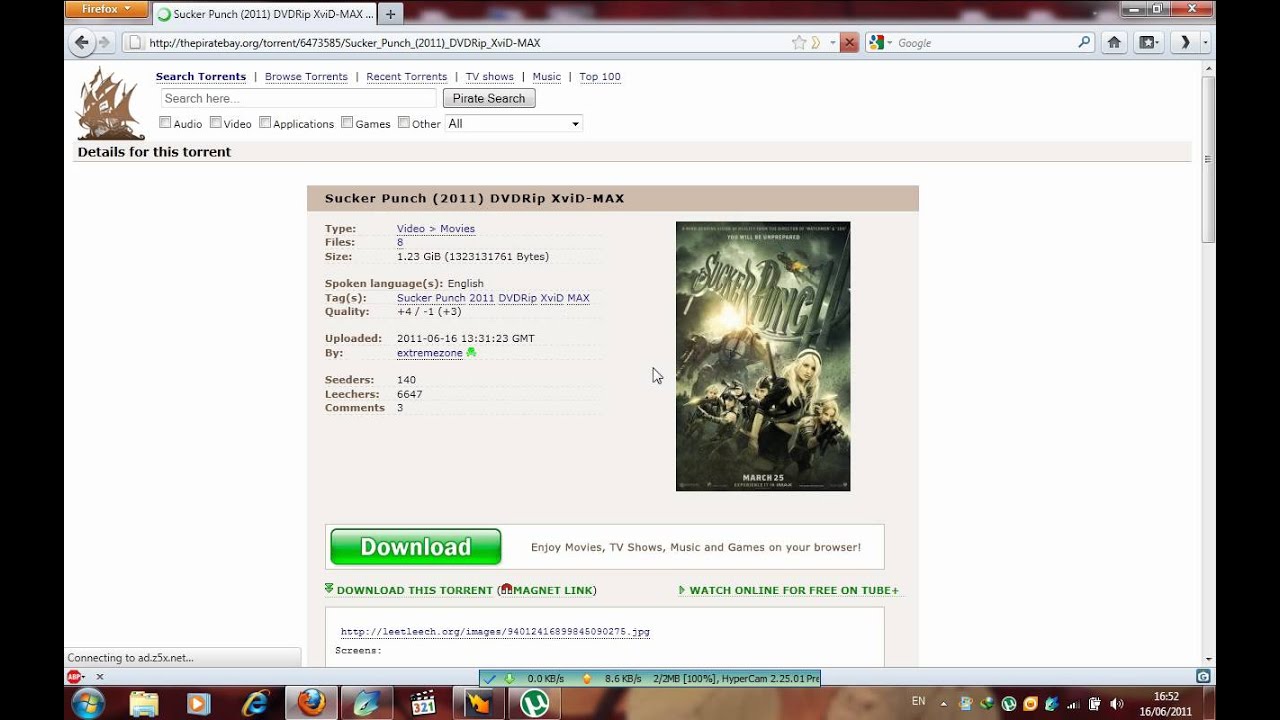Open the Bookmarks toolbar button

(1149, 43)
